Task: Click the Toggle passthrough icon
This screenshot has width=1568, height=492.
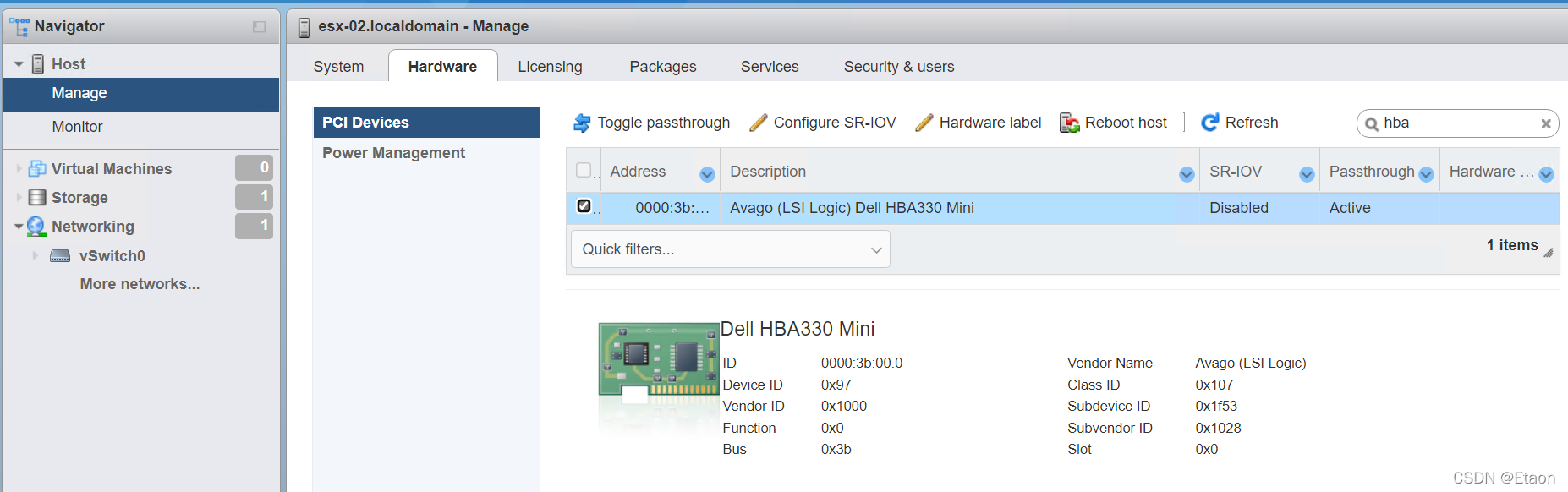Action: pos(582,123)
